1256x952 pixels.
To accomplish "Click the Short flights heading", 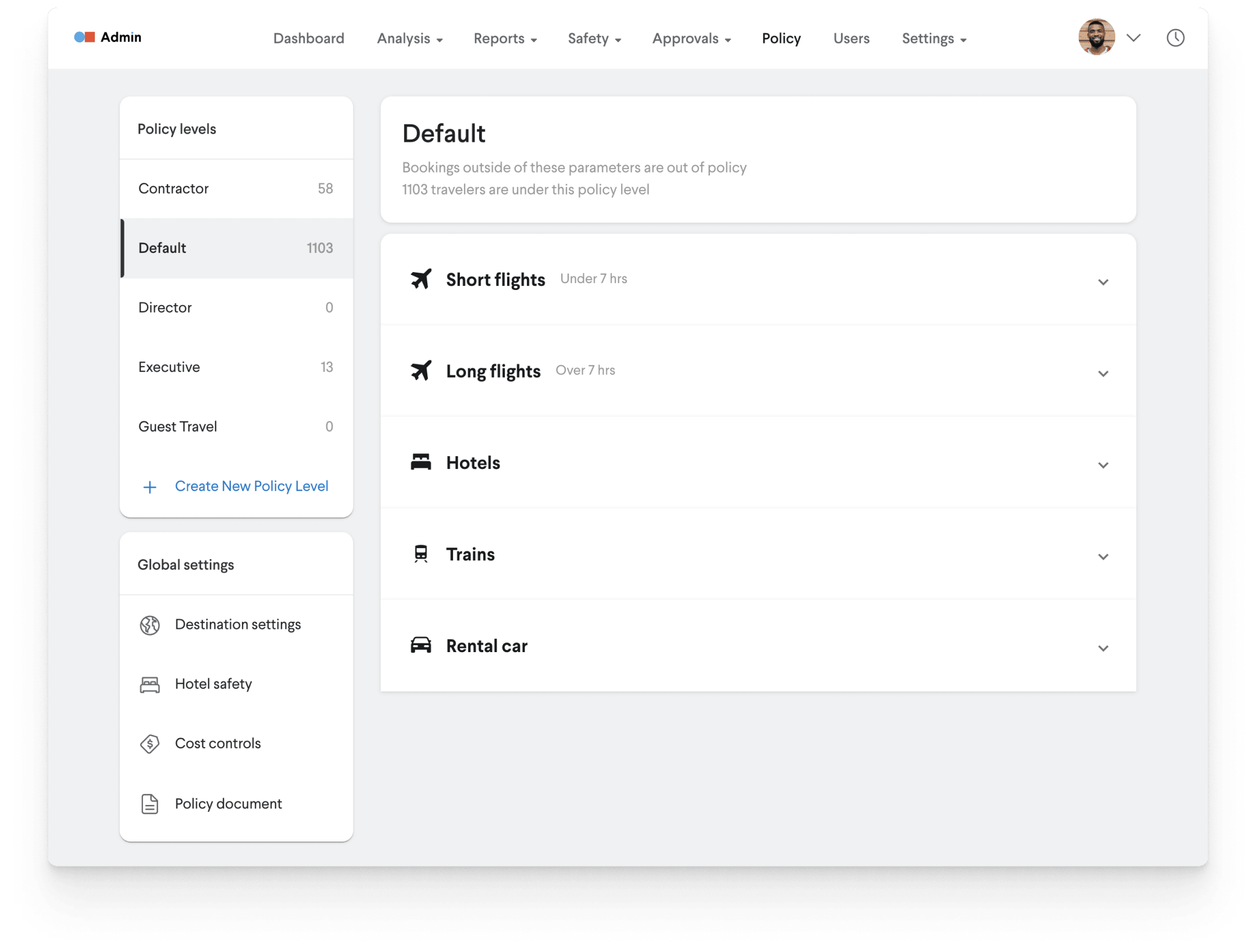I will (x=495, y=280).
